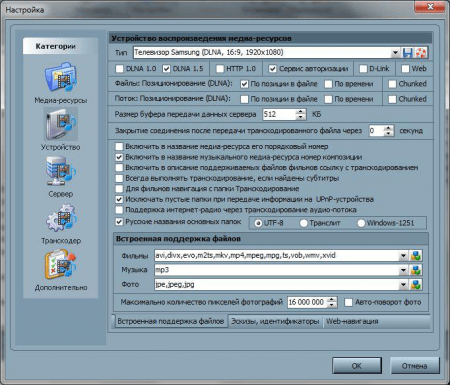The width and height of the screenshot is (450, 385).
Task: Close the Настройка dialog window
Action: click(x=430, y=7)
